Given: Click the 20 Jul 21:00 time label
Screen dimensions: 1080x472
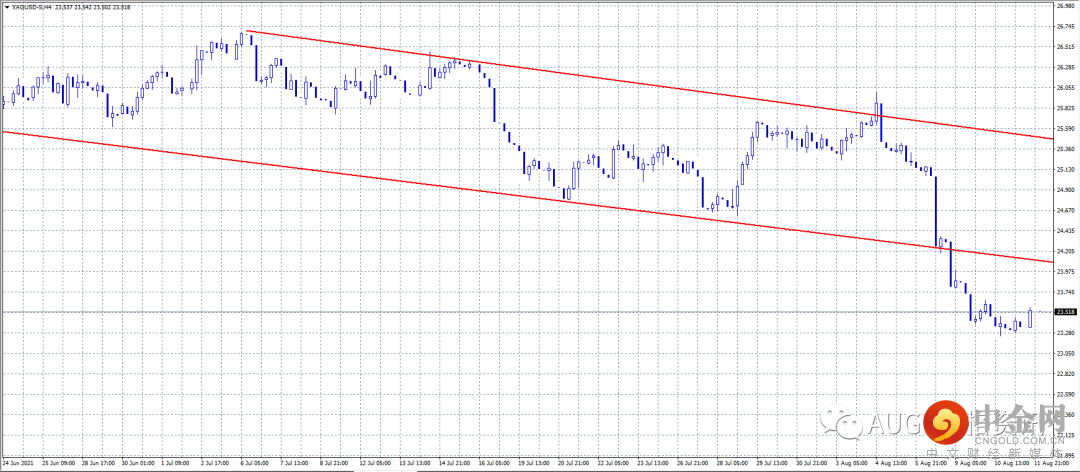Looking at the screenshot, I should (573, 463).
